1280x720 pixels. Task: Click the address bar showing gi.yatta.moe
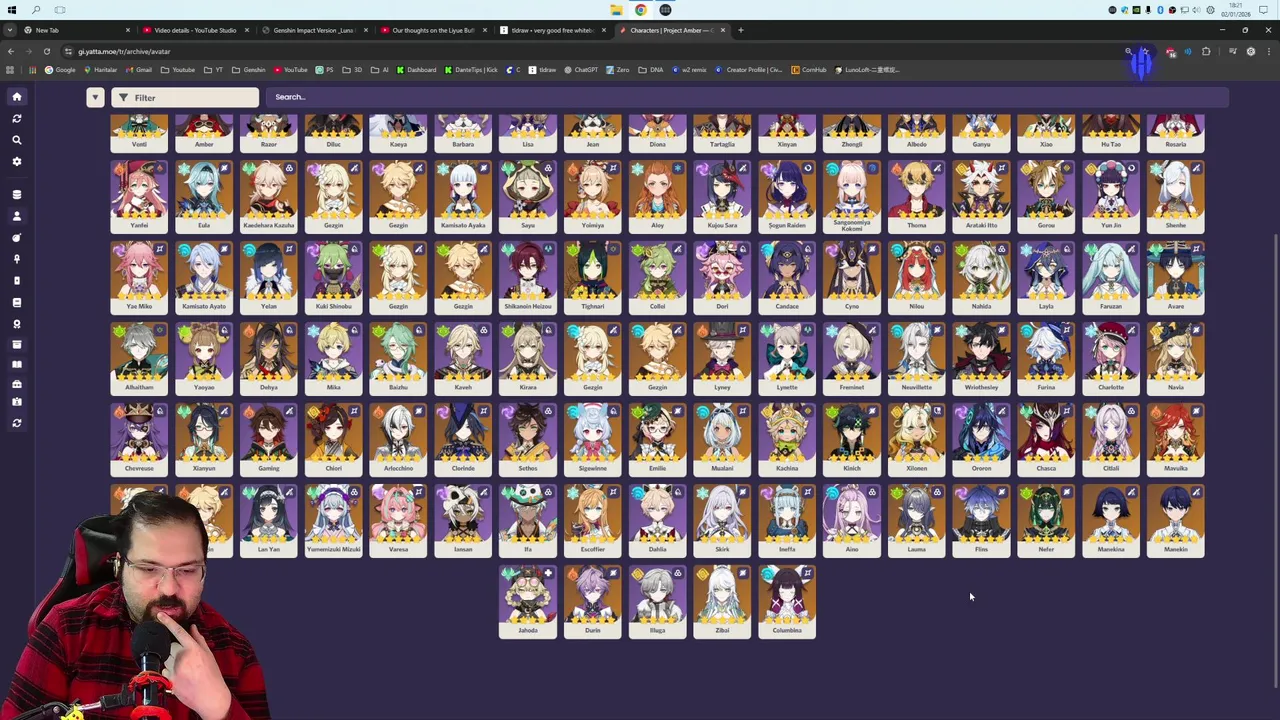(590, 51)
